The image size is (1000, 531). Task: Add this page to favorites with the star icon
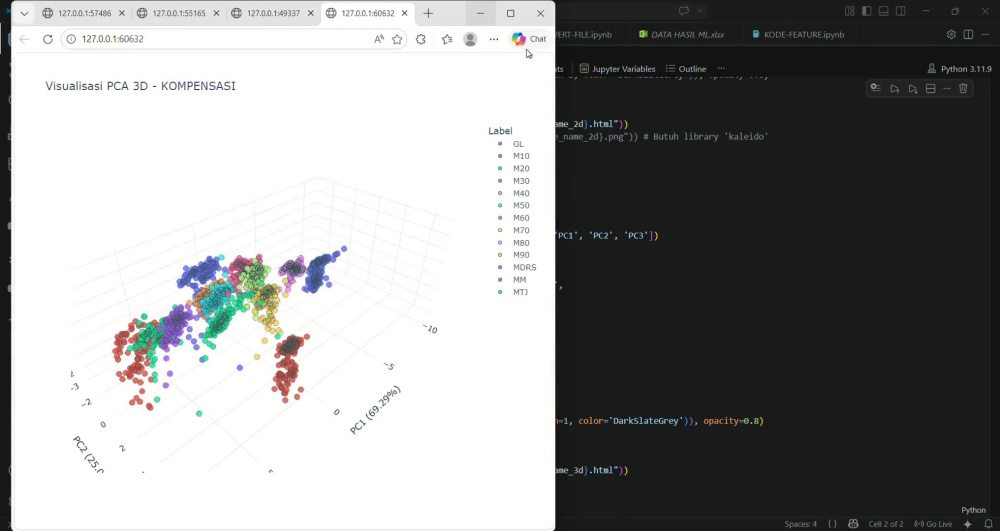pos(397,39)
